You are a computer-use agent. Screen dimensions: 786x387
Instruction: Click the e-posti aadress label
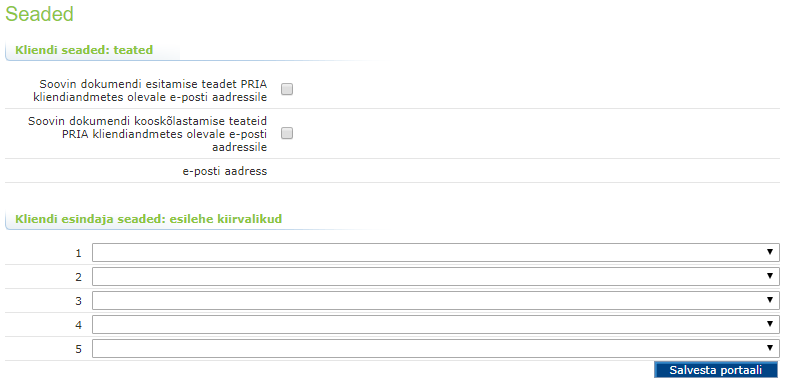(x=225, y=171)
